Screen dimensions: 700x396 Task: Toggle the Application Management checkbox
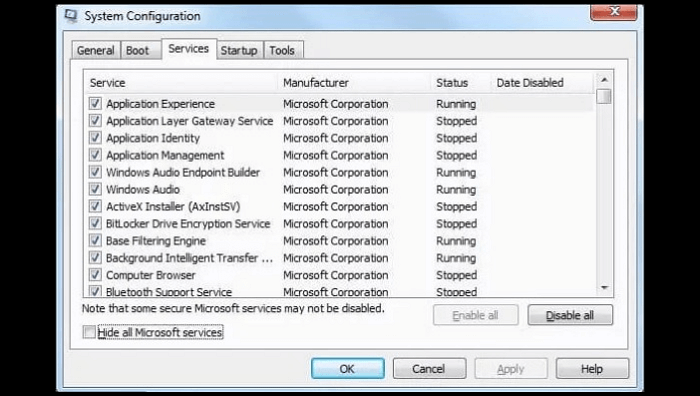tap(95, 155)
